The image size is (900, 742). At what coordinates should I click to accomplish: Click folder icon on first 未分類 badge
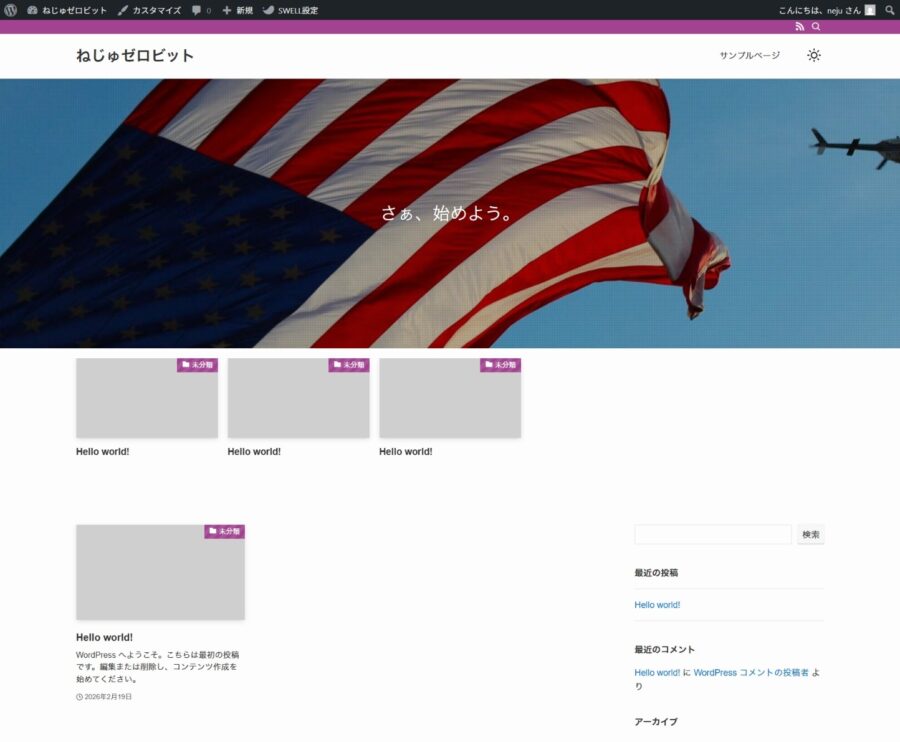click(185, 365)
